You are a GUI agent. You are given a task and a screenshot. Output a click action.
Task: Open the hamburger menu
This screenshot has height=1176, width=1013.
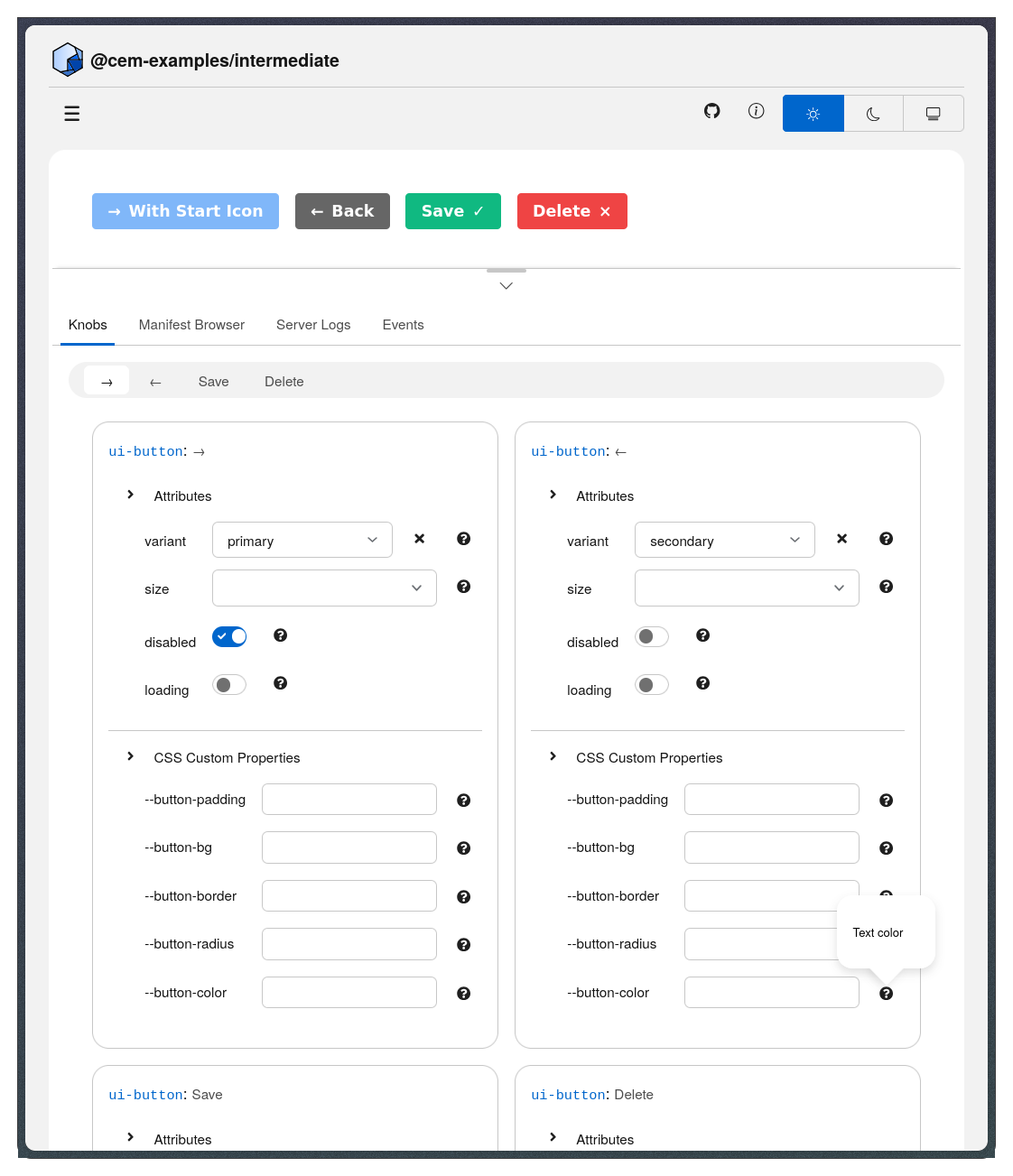point(71,113)
